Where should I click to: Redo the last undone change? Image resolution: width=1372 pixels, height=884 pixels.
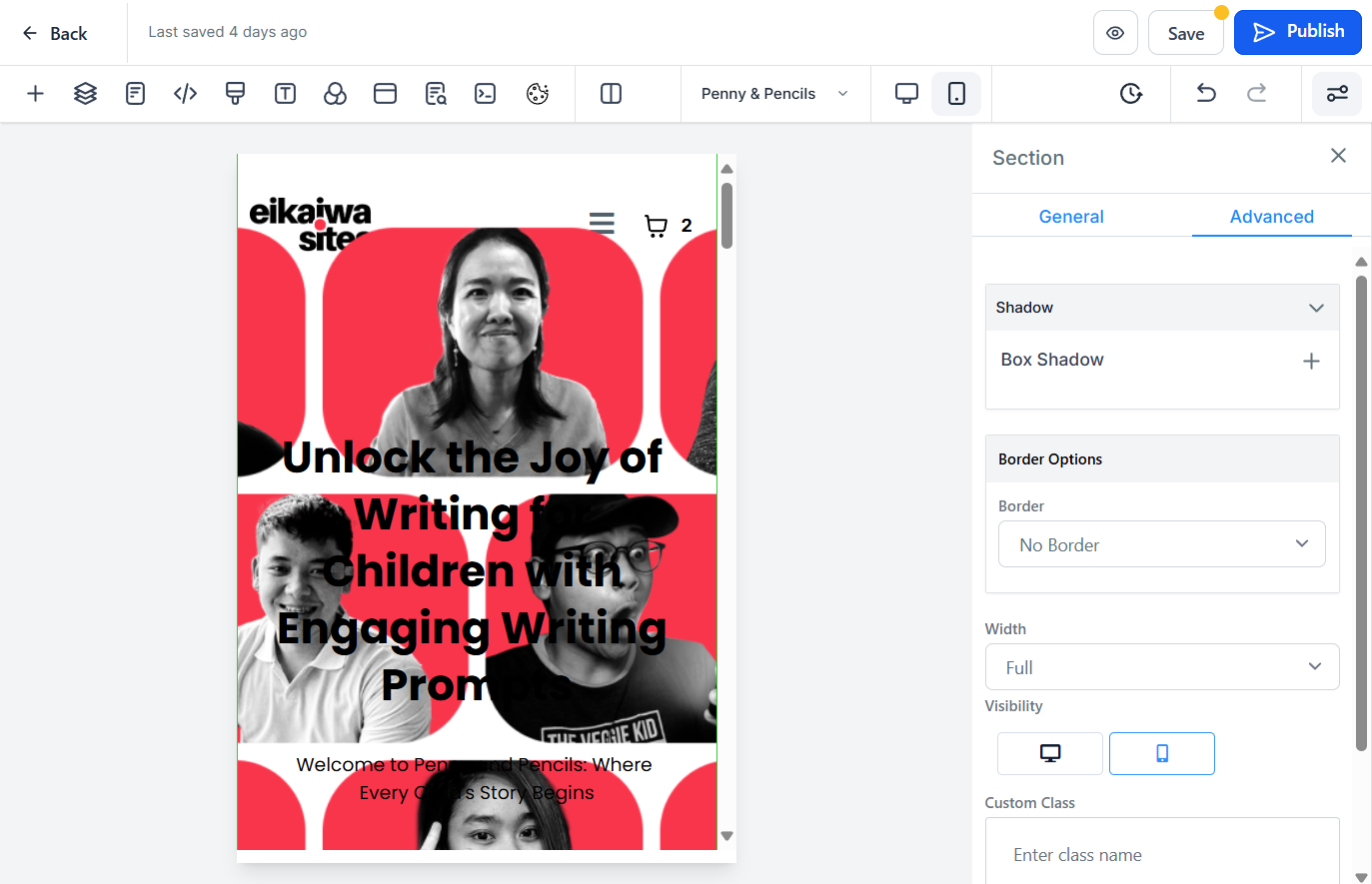pos(1256,94)
